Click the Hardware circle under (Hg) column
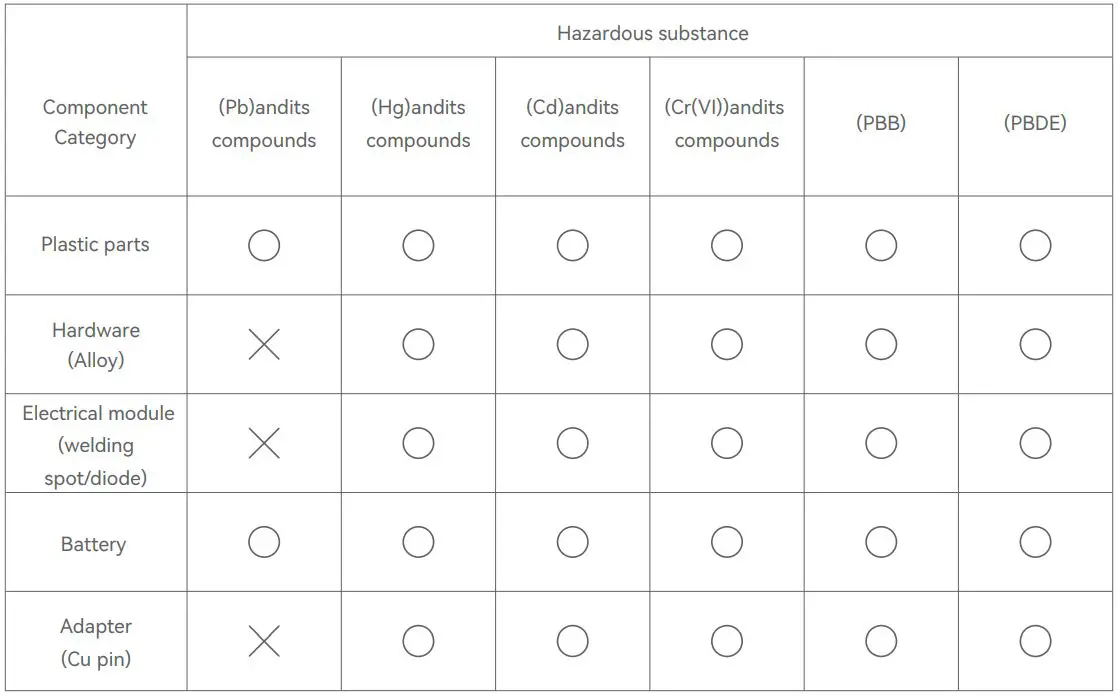This screenshot has height=697, width=1118. click(418, 345)
